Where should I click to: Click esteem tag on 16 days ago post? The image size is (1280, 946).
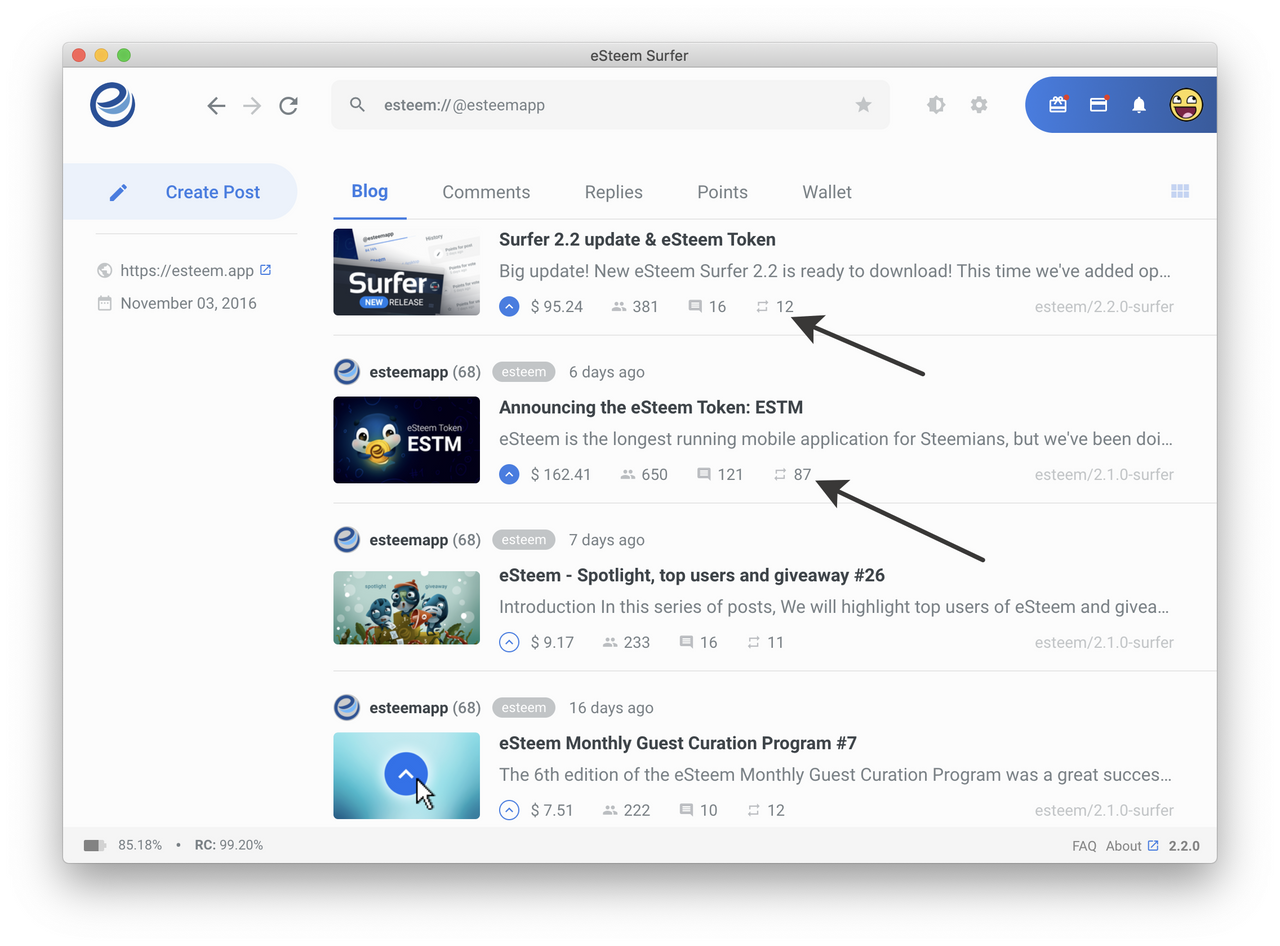click(524, 708)
